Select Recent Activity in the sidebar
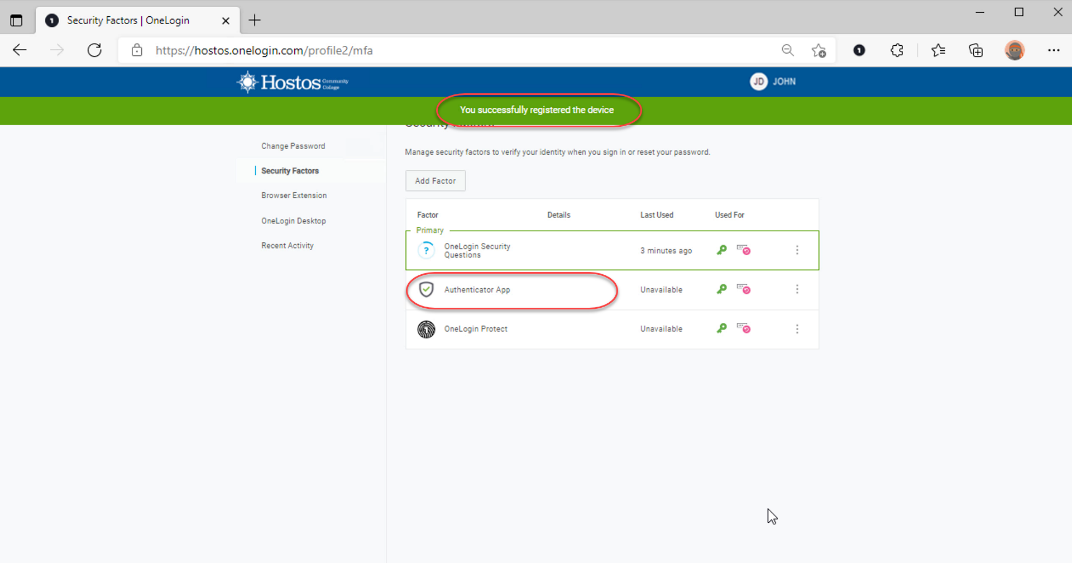The height and width of the screenshot is (563, 1072). point(287,245)
